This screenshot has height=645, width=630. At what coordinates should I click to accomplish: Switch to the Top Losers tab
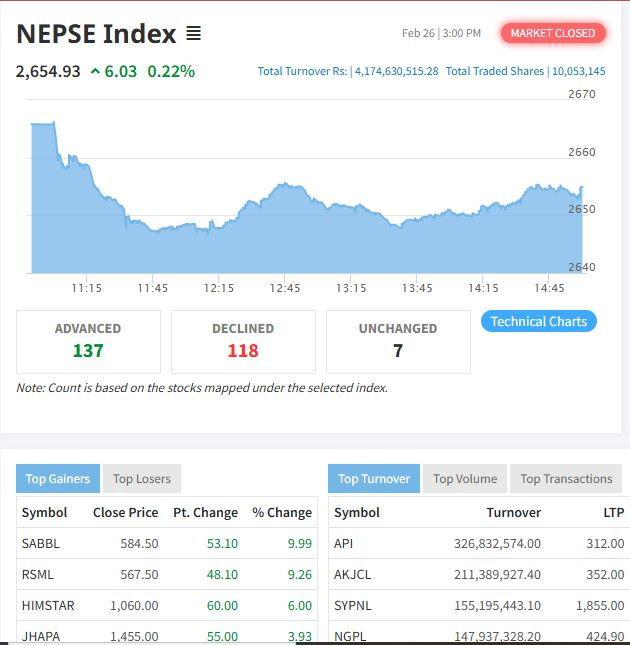(x=141, y=479)
